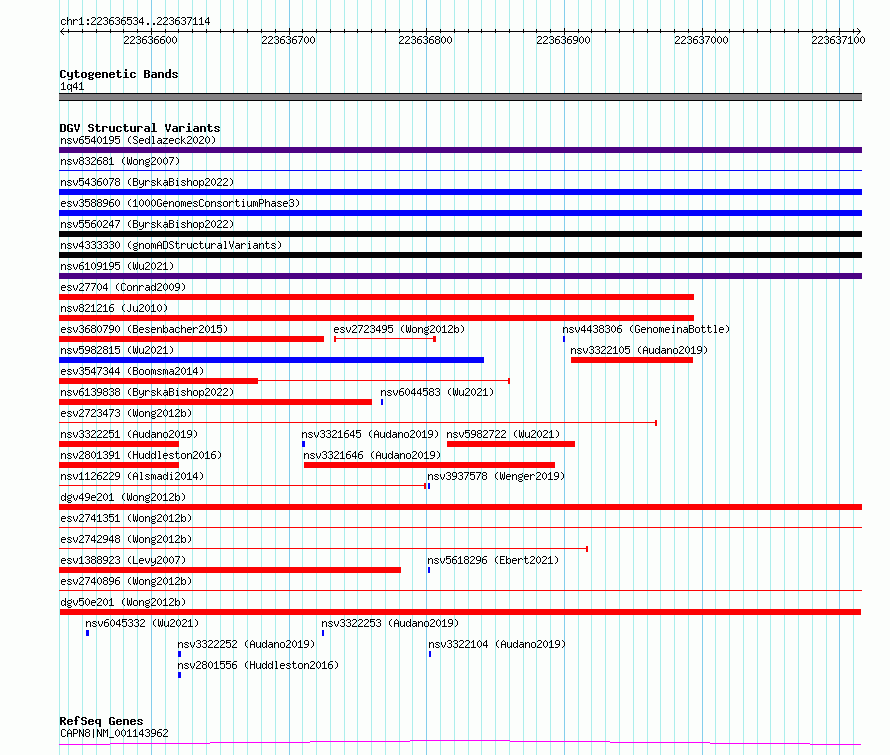This screenshot has width=890, height=755.
Task: Click the red nsv5982722 variant bar
Action: pyautogui.click(x=511, y=444)
